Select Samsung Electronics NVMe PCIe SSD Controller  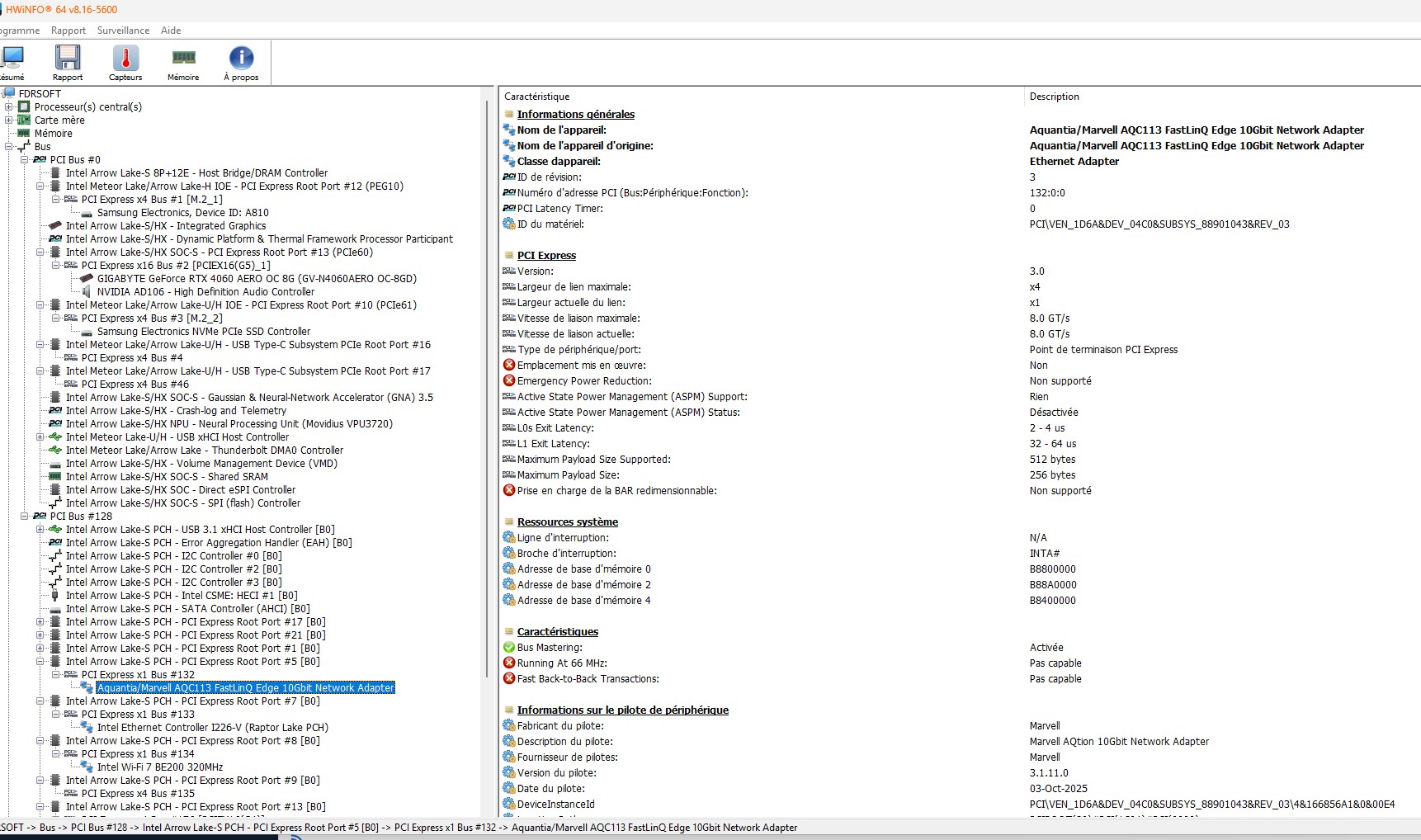point(203,332)
